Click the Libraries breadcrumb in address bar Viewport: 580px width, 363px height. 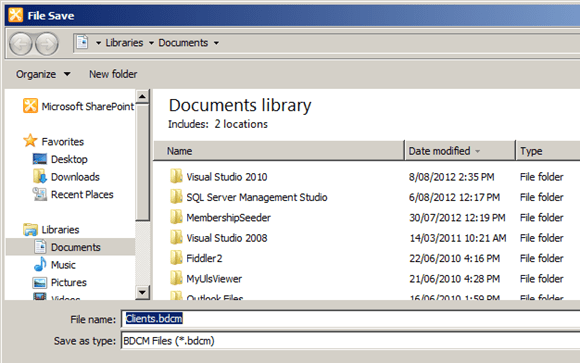point(124,43)
